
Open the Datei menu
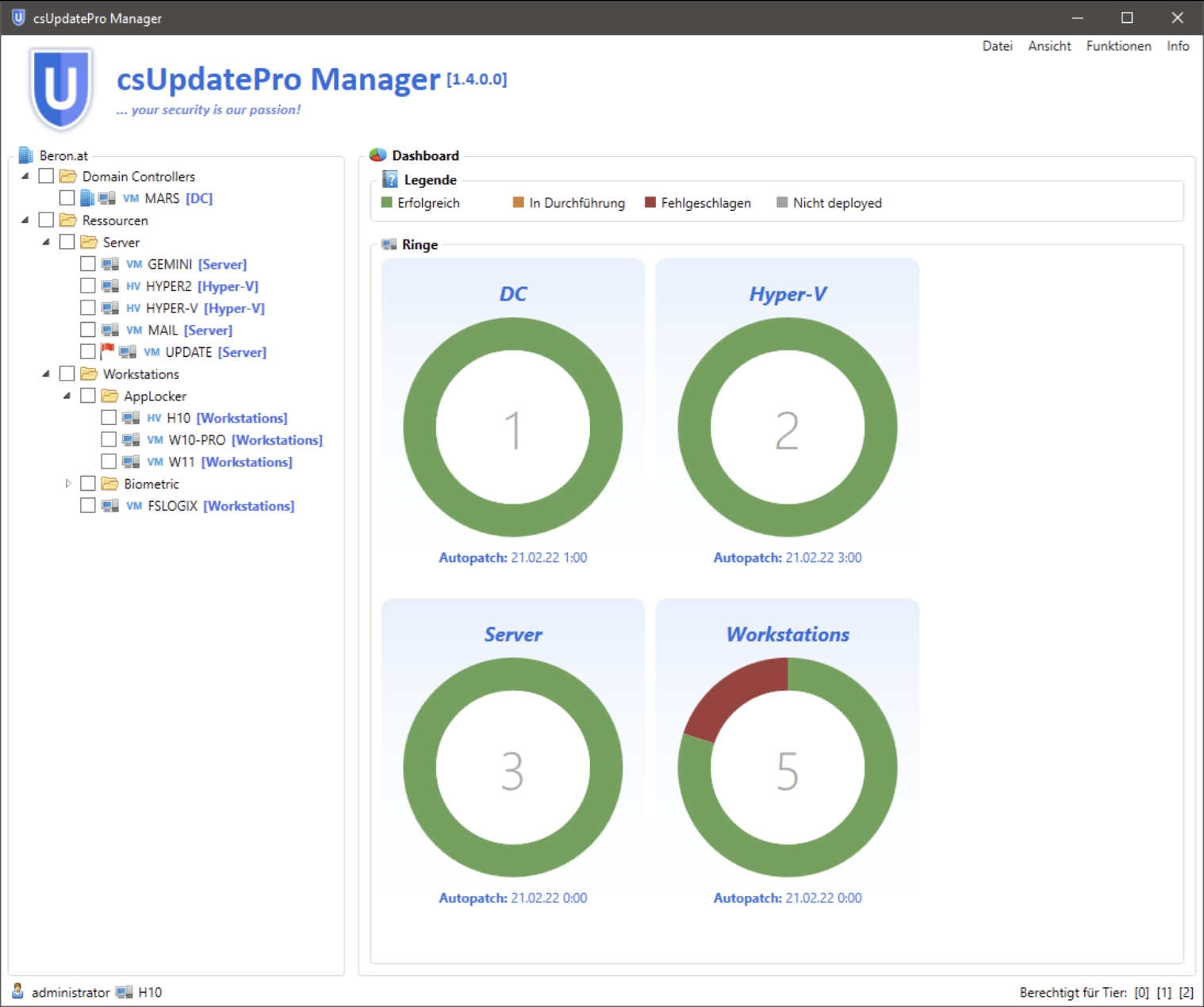[997, 46]
